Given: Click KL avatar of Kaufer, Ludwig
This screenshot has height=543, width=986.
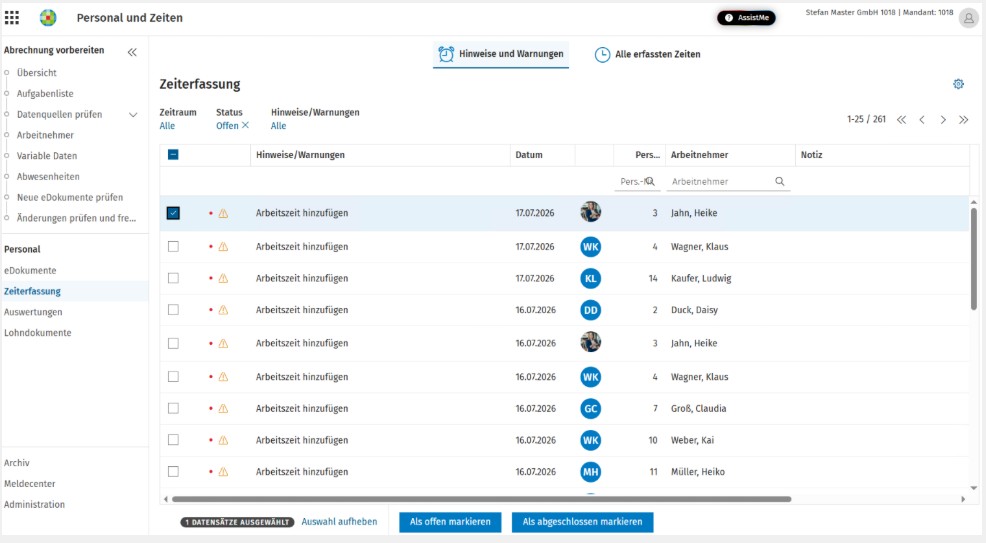Looking at the screenshot, I should coord(590,278).
